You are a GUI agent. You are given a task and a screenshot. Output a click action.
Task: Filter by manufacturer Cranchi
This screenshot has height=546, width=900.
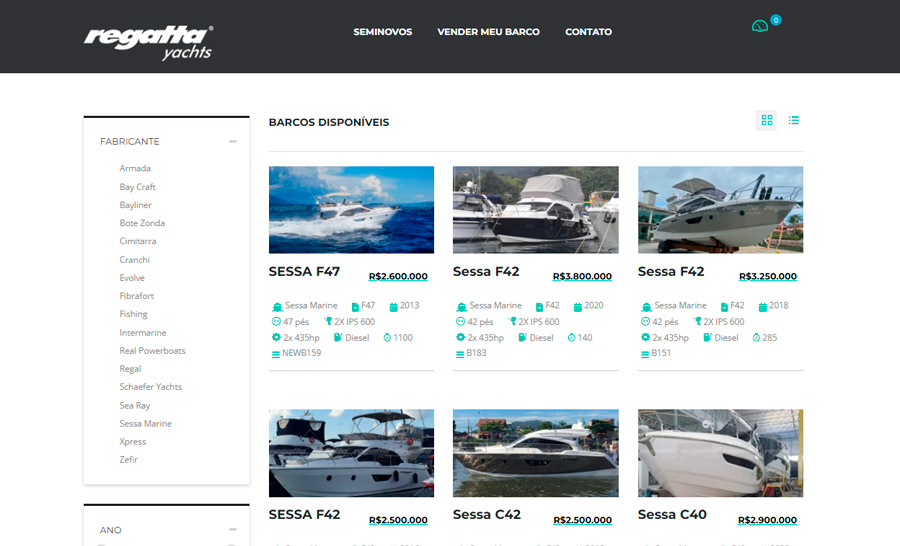[134, 260]
